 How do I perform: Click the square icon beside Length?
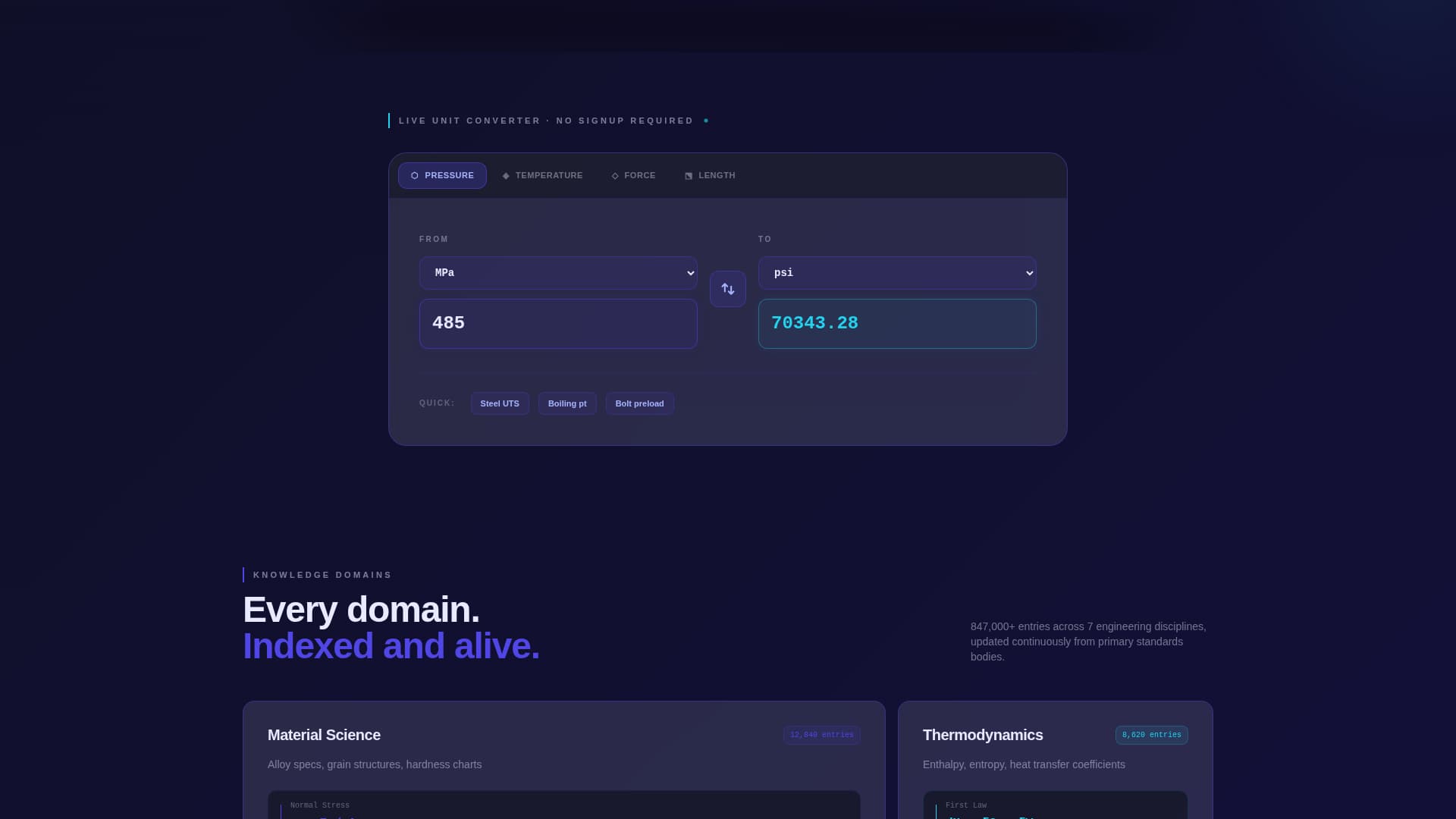(689, 176)
